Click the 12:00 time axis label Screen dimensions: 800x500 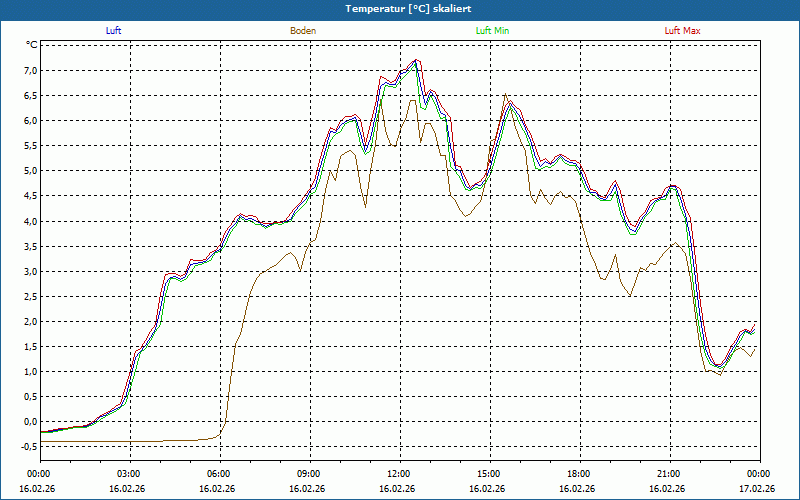[x=398, y=473]
